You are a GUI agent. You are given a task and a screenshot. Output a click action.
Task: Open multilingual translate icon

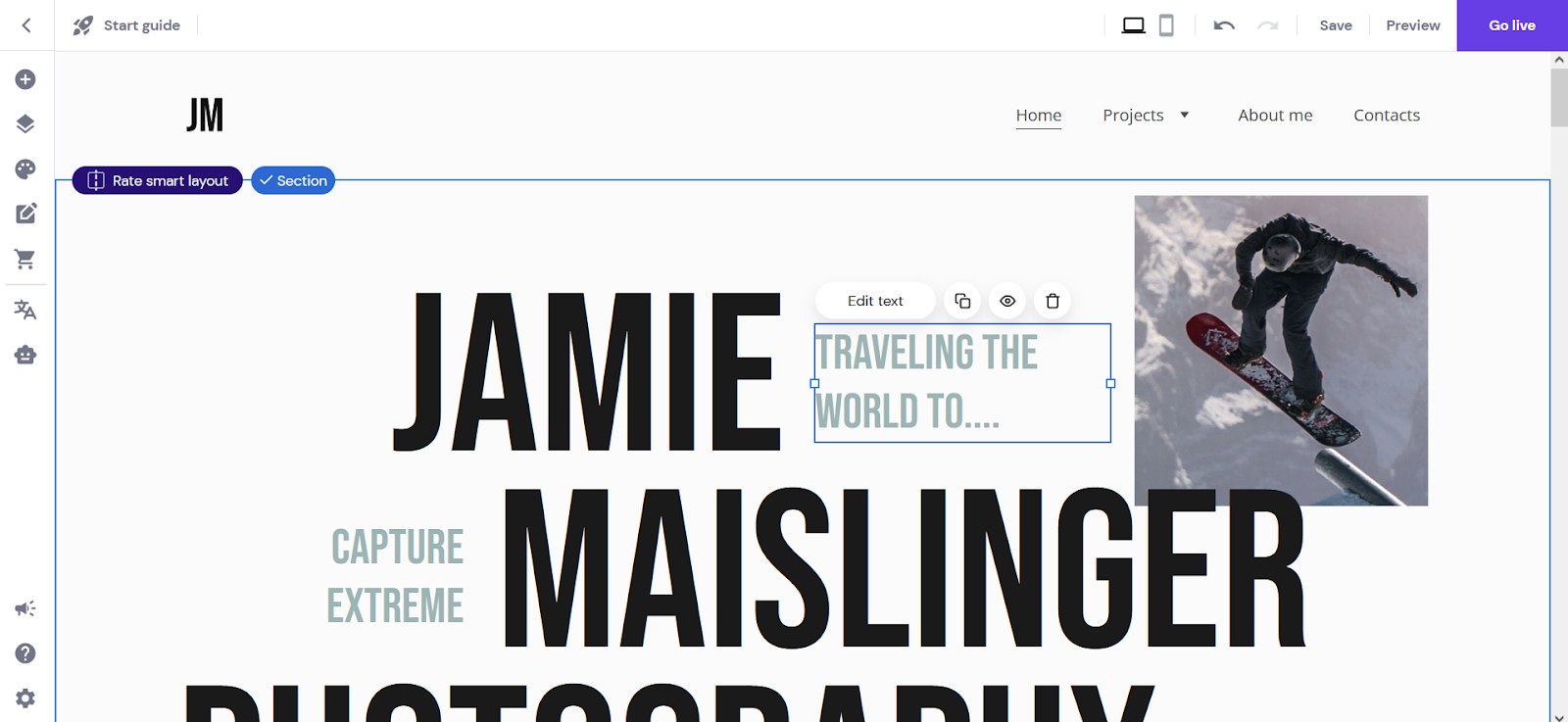click(x=25, y=311)
